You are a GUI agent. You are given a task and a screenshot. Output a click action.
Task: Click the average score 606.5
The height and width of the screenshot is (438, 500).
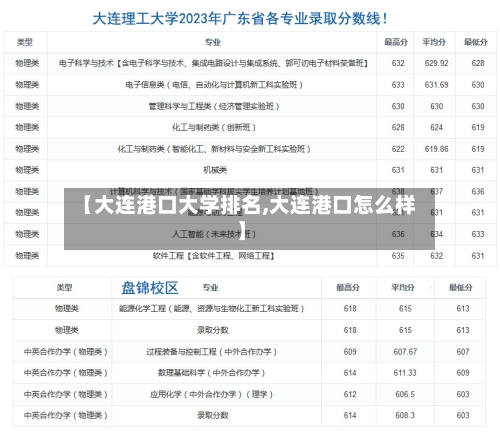point(405,394)
